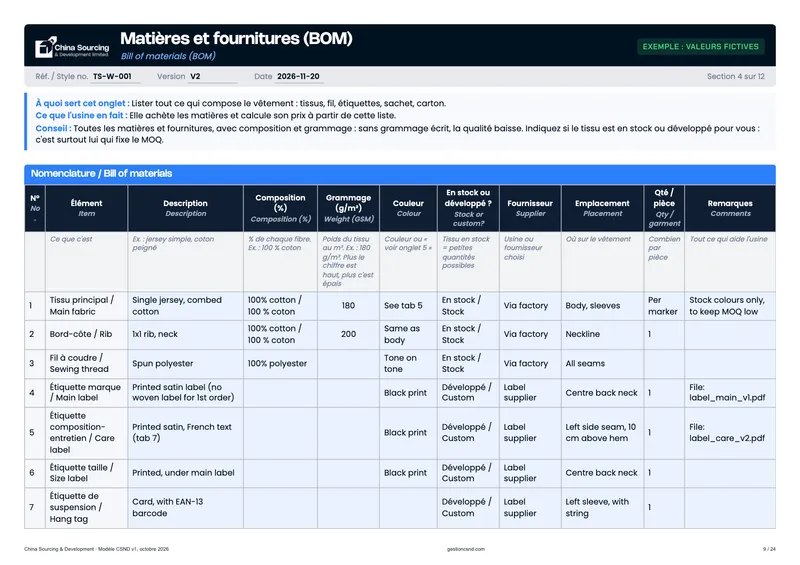Select the Version field V2

212,77
